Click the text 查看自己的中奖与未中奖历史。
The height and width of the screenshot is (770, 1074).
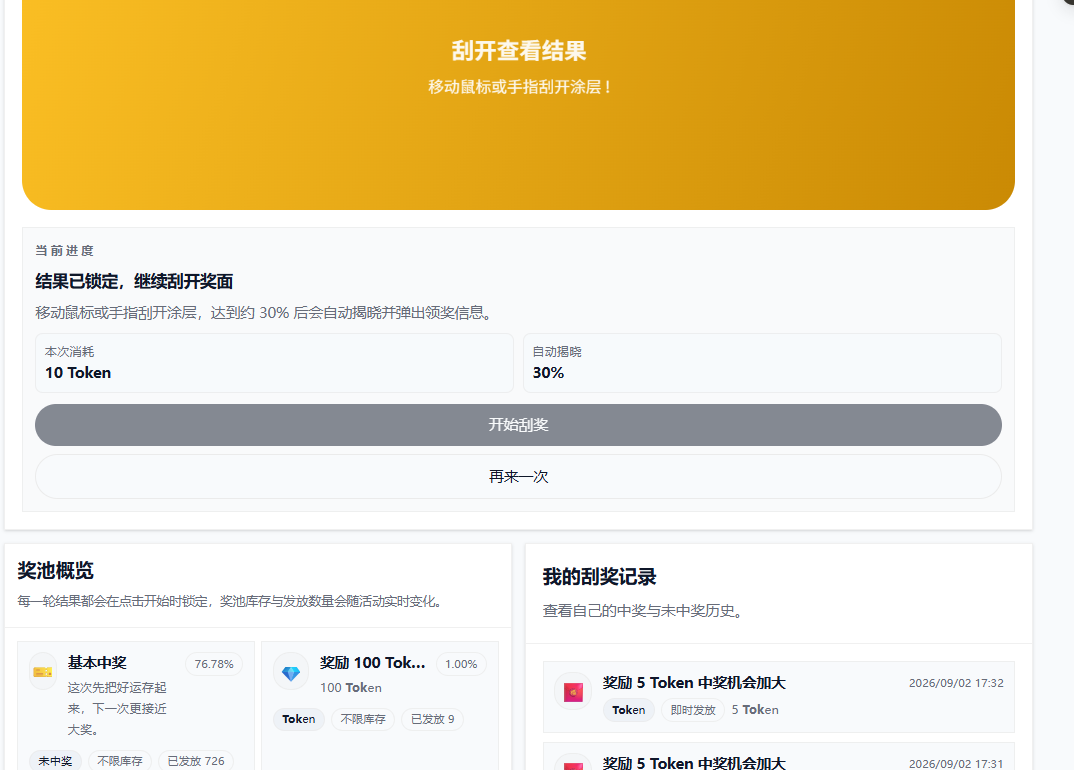[x=644, y=610]
